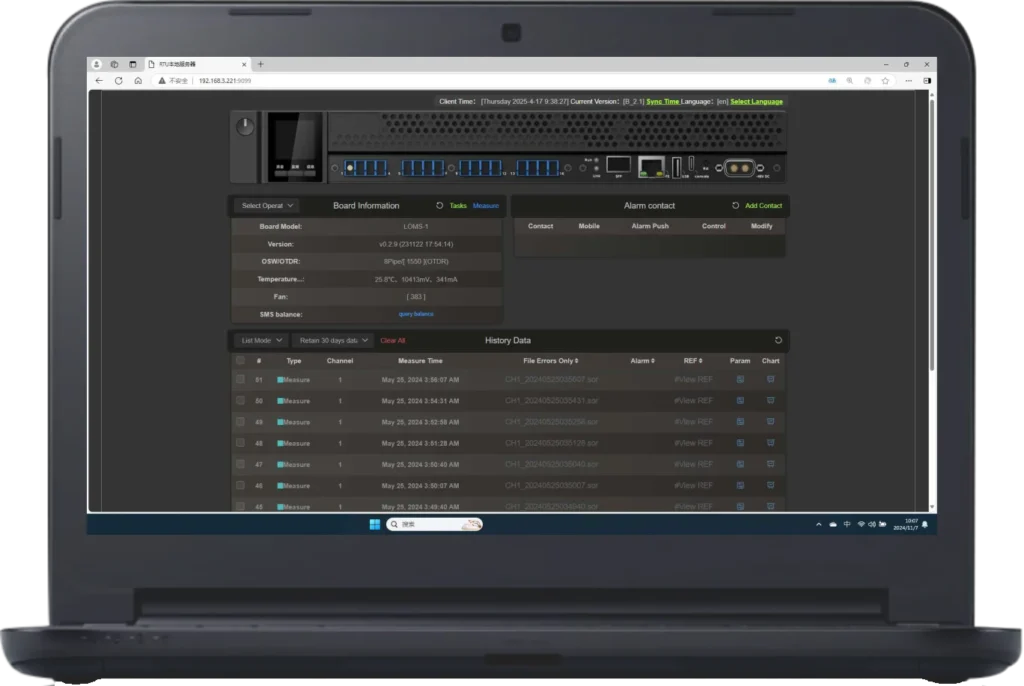Open notifications bell in system tray

point(925,525)
